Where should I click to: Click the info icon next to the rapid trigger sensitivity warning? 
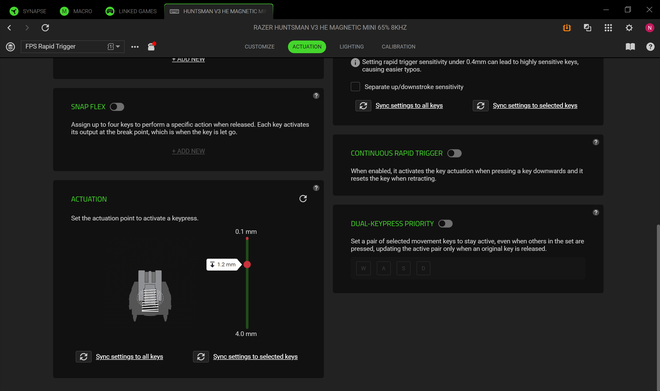tap(355, 63)
